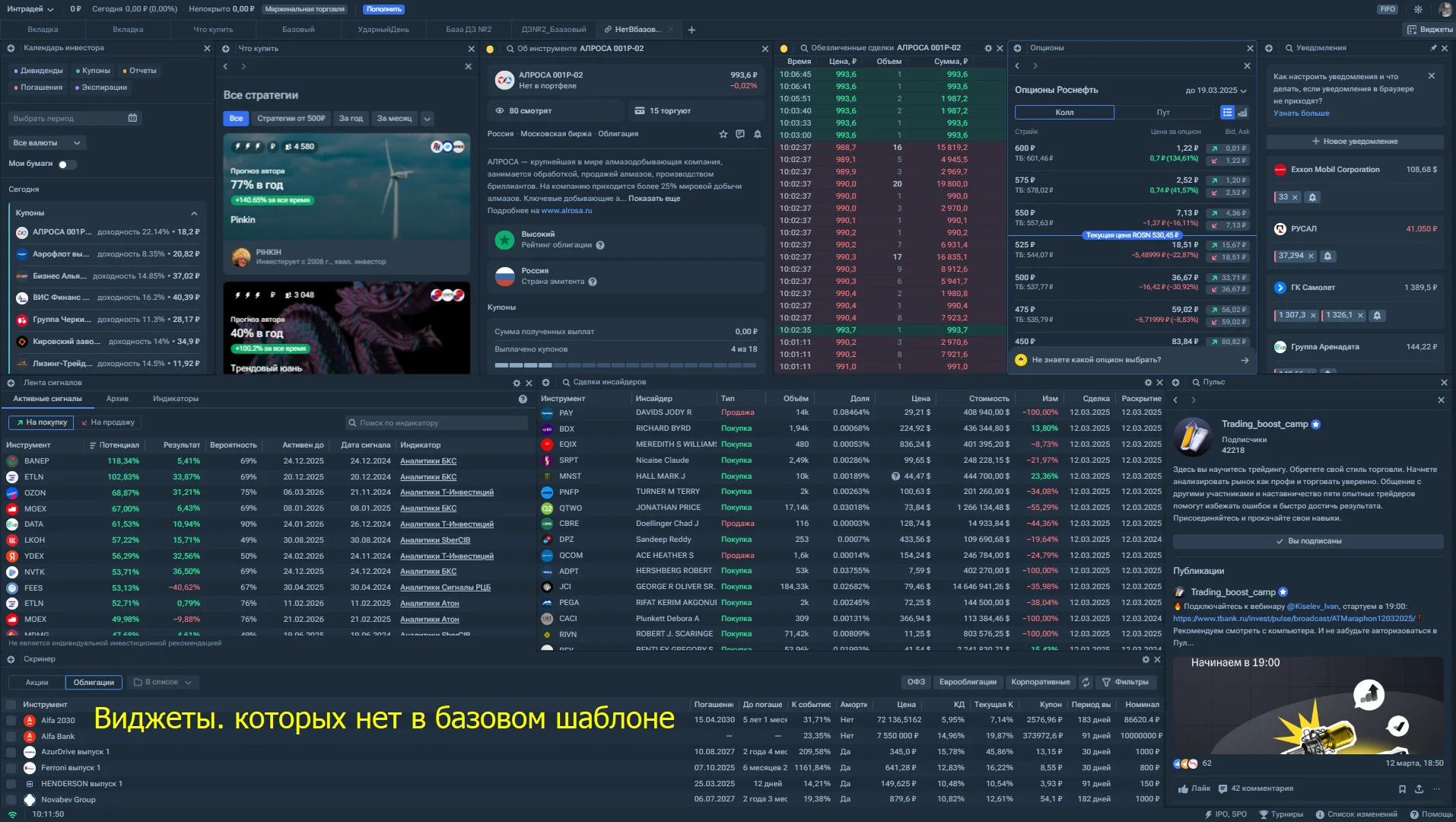The image size is (1456, 822).
Task: Open the www.alrosa.ru link
Action: click(x=566, y=211)
